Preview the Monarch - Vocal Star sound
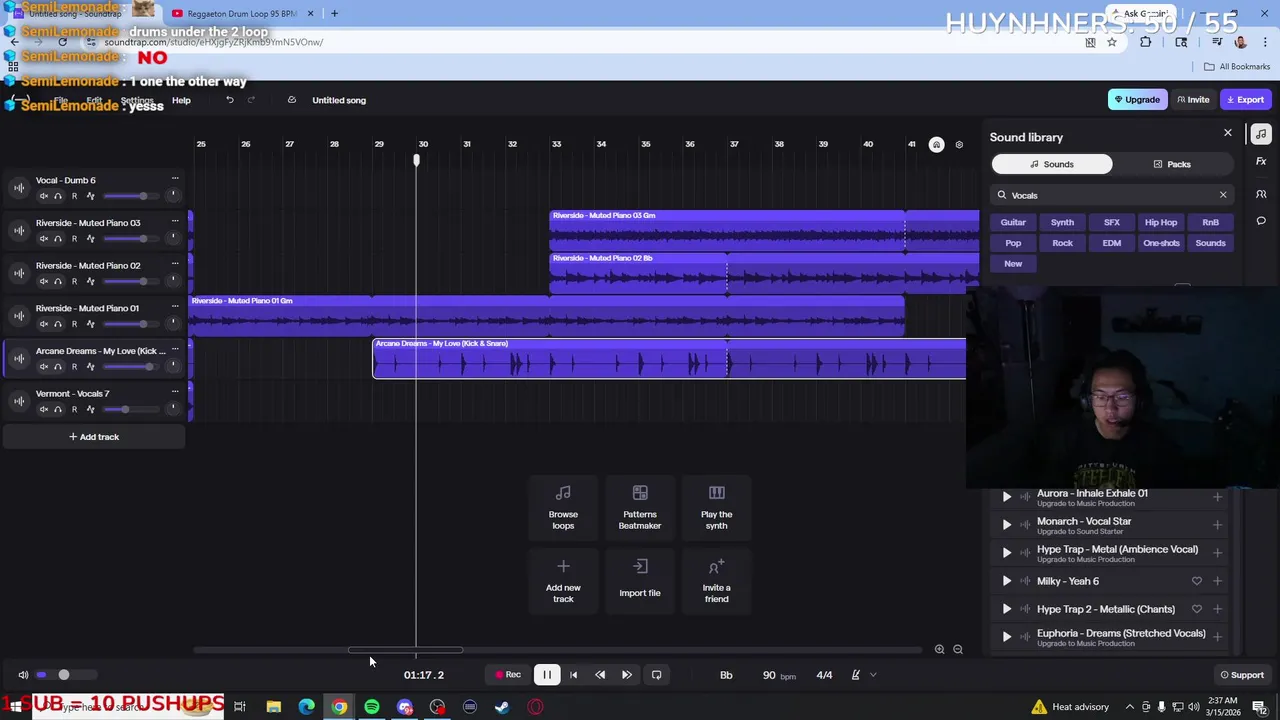Image resolution: width=1280 pixels, height=720 pixels. (1007, 524)
